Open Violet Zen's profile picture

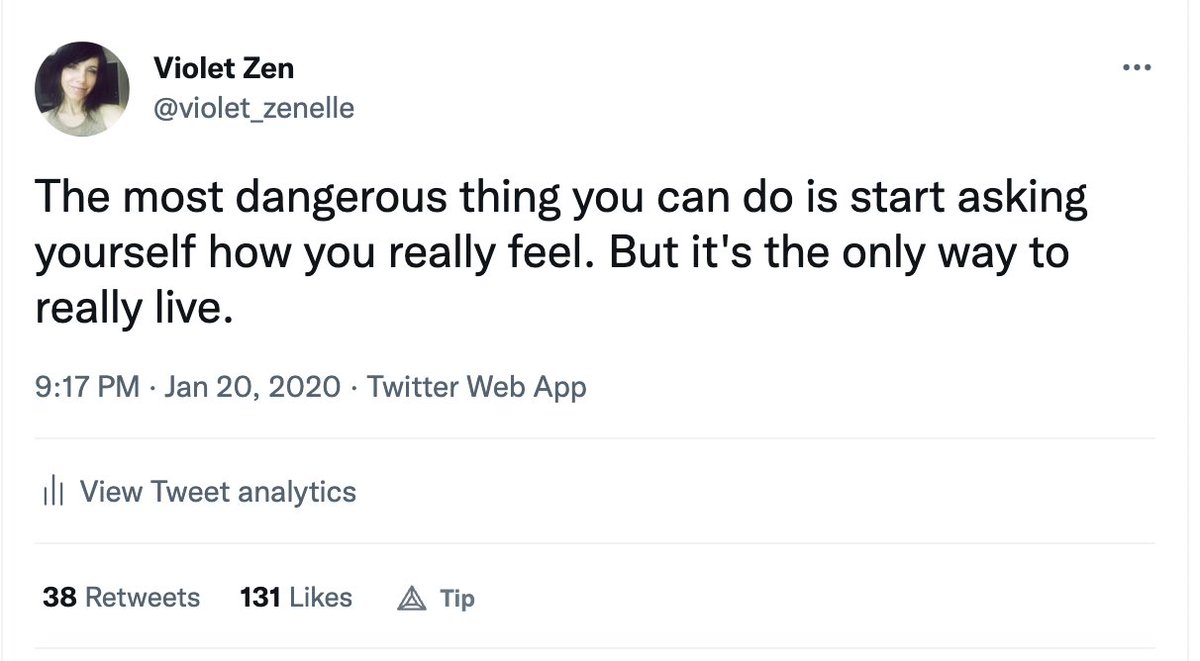coord(82,90)
